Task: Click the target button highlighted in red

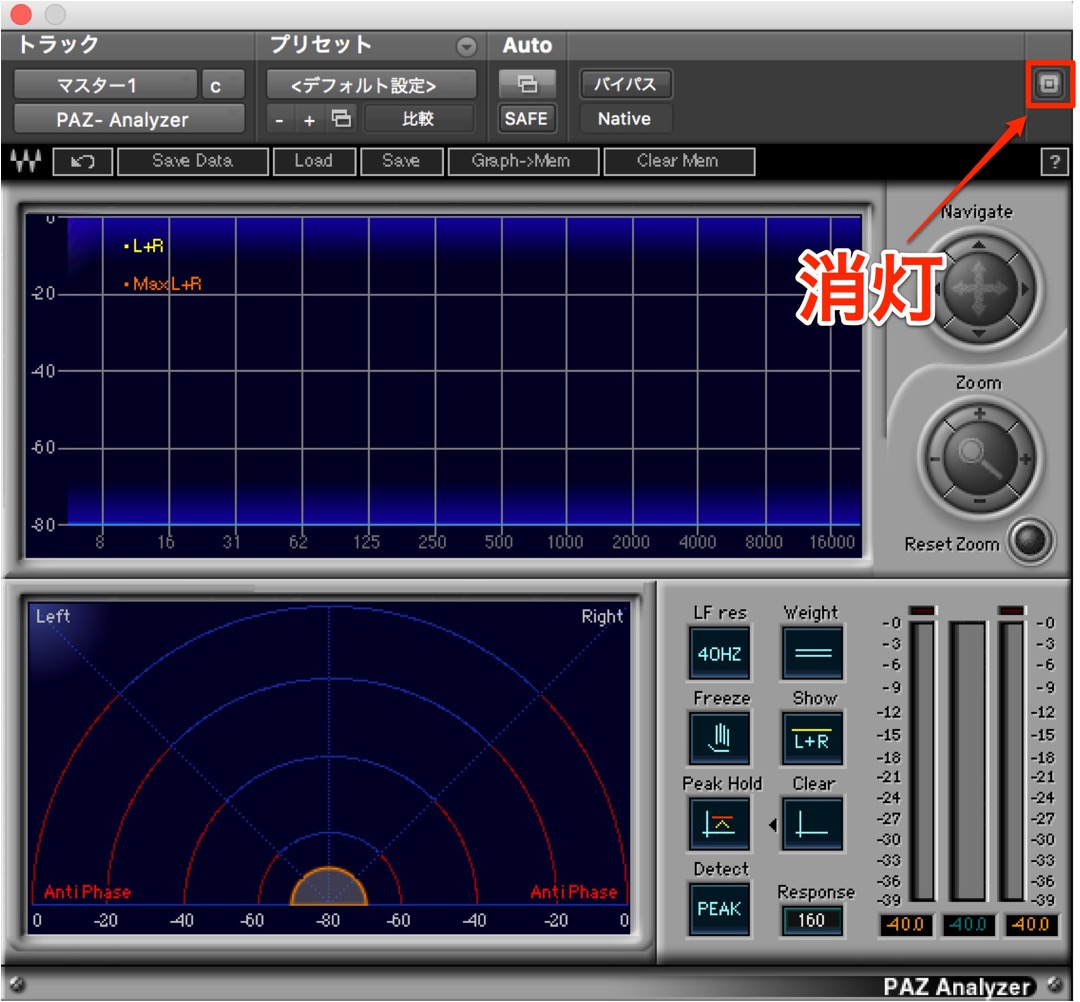Action: pos(1048,84)
